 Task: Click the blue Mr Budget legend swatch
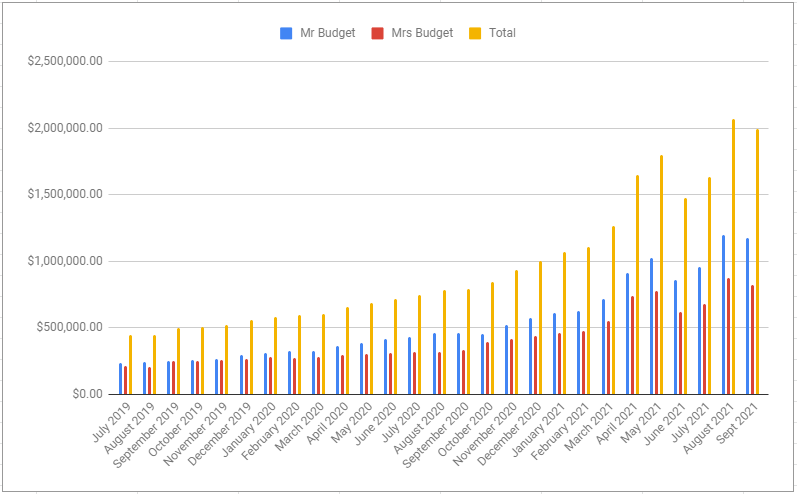286,33
